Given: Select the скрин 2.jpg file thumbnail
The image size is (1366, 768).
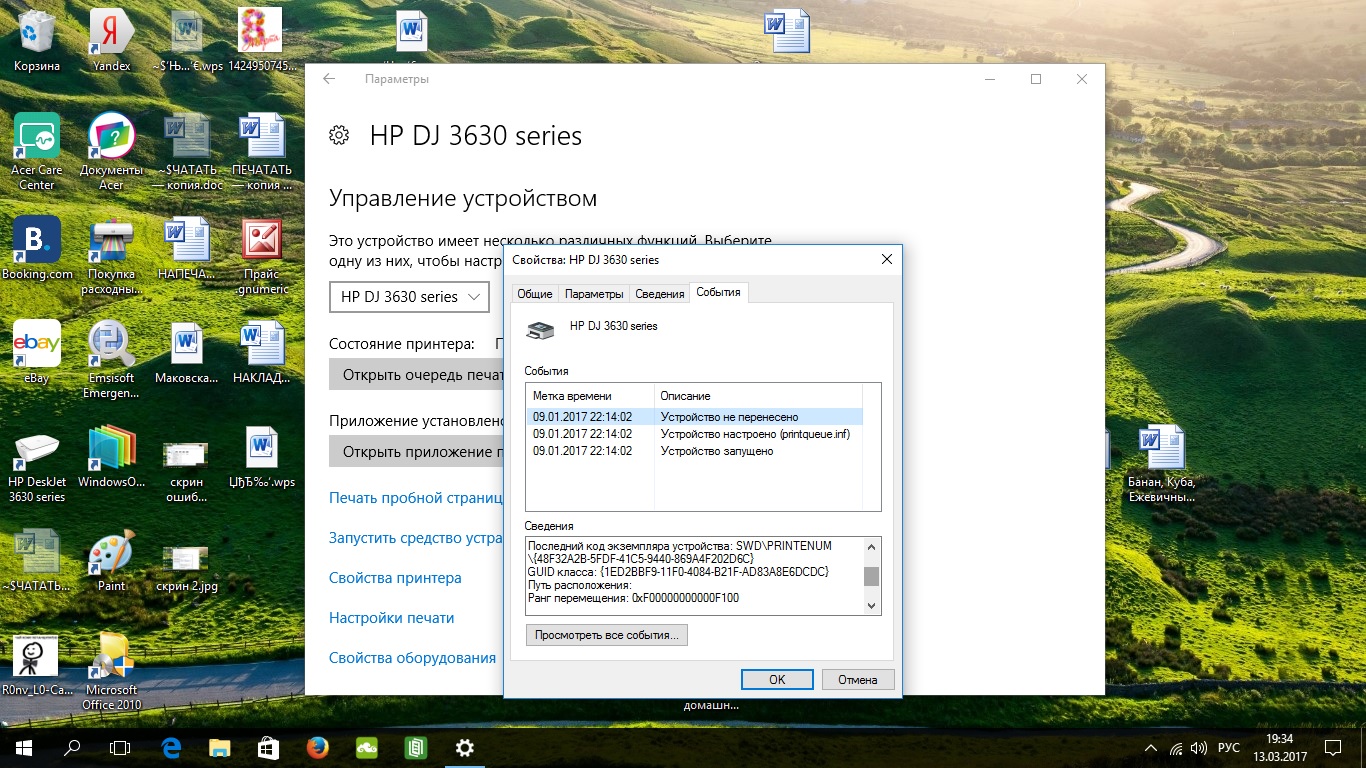Looking at the screenshot, I should (x=187, y=567).
